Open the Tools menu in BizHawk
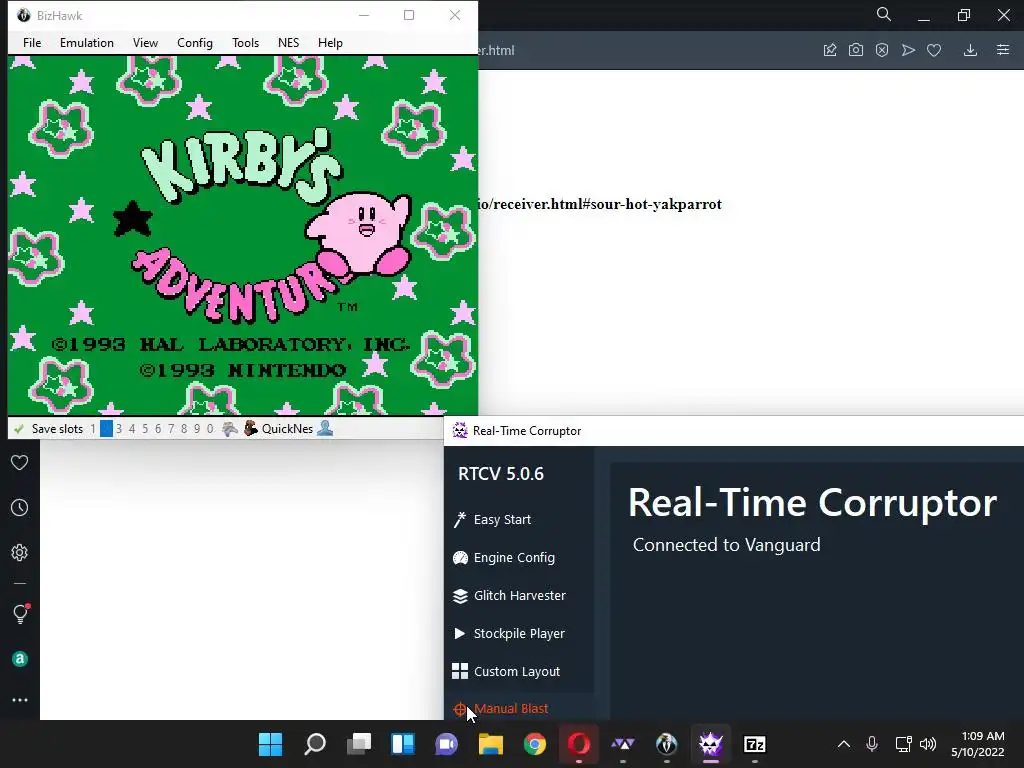Screen dimensions: 1024x768 [x=245, y=42]
